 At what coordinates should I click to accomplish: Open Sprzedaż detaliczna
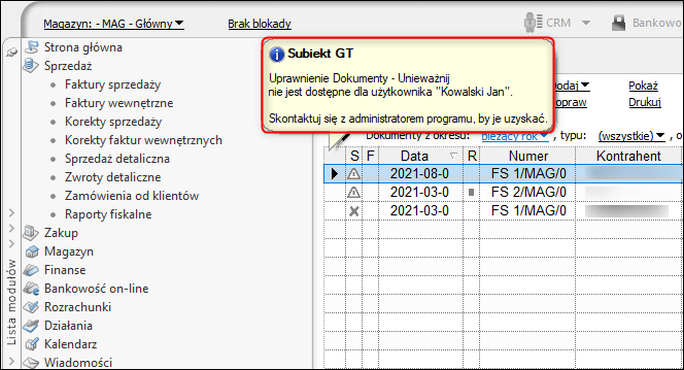(x=117, y=158)
